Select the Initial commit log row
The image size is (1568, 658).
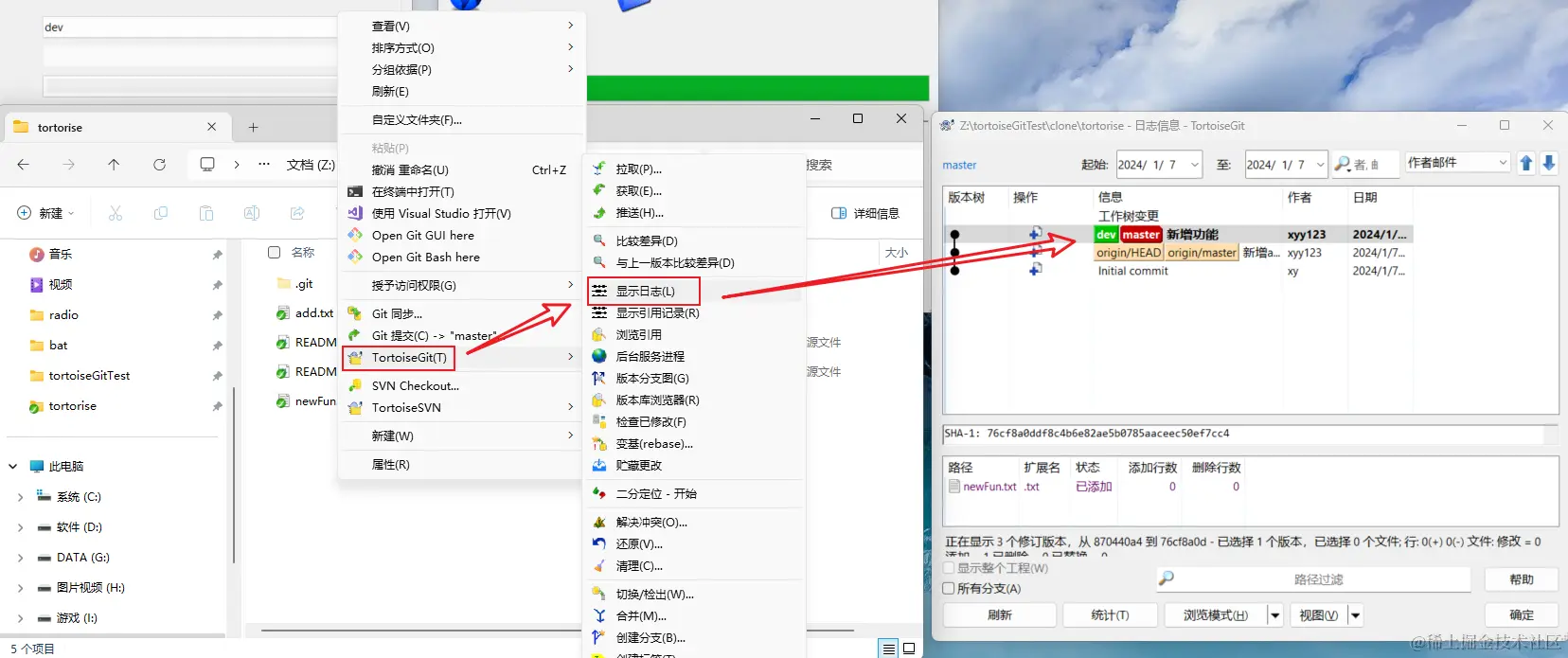pyautogui.click(x=1179, y=271)
